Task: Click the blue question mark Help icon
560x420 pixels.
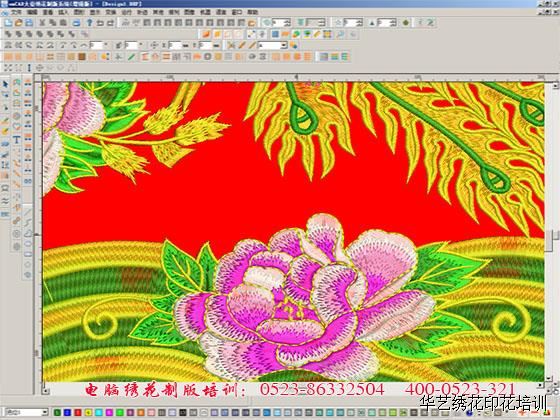Action: click(x=89, y=23)
